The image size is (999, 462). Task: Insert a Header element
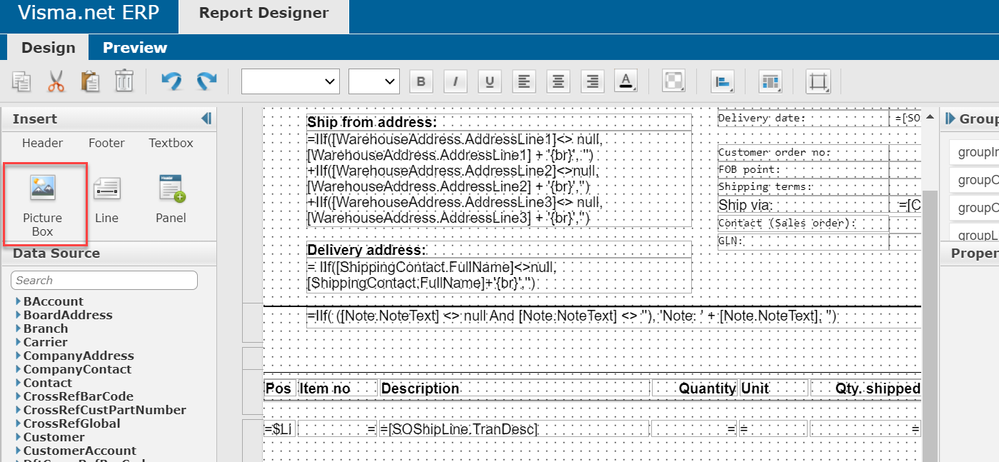(43, 143)
